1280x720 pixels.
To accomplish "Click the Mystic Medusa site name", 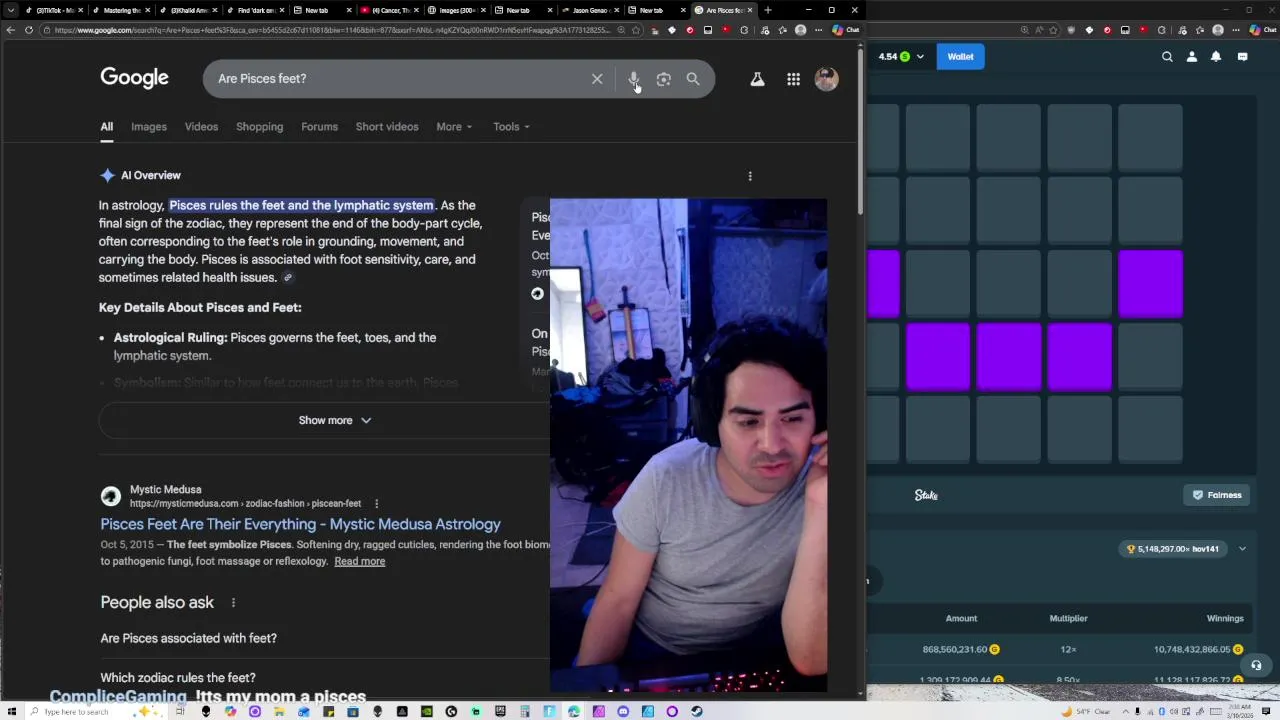I will pyautogui.click(x=165, y=490).
